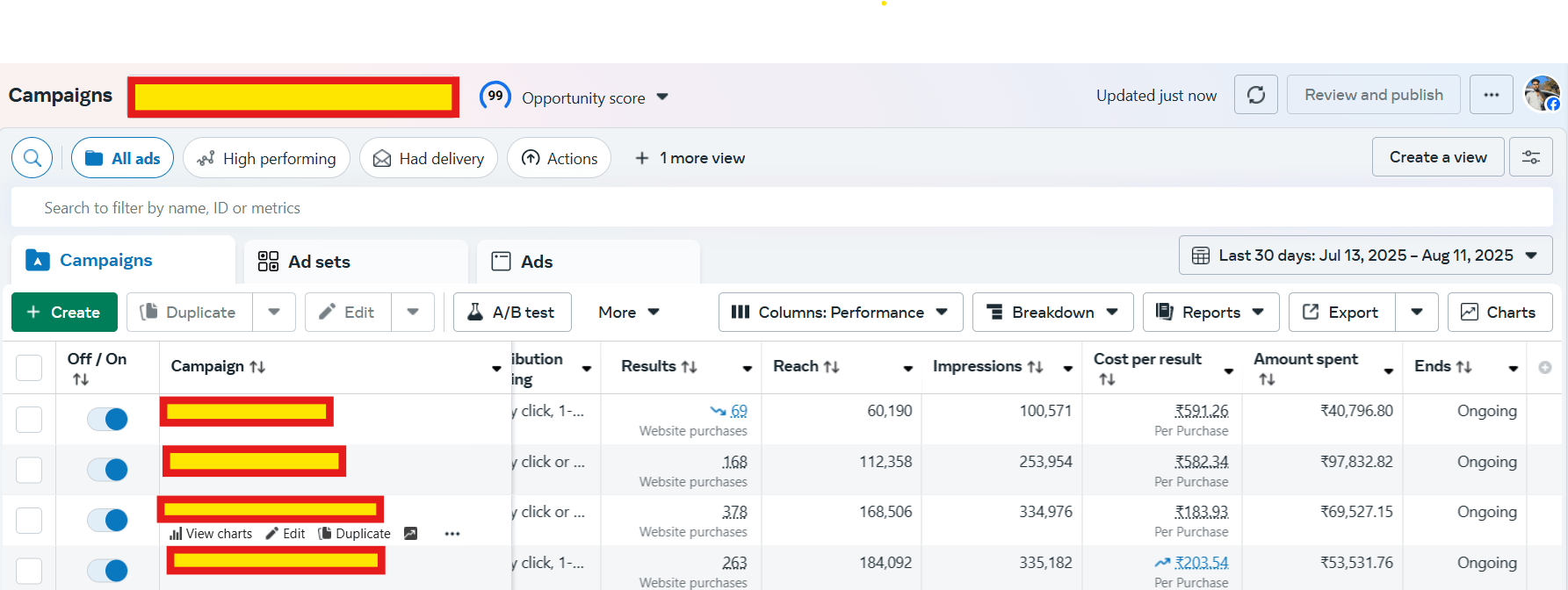Screen dimensions: 1568x590
Task: Open the 69 results link
Action: [739, 411]
